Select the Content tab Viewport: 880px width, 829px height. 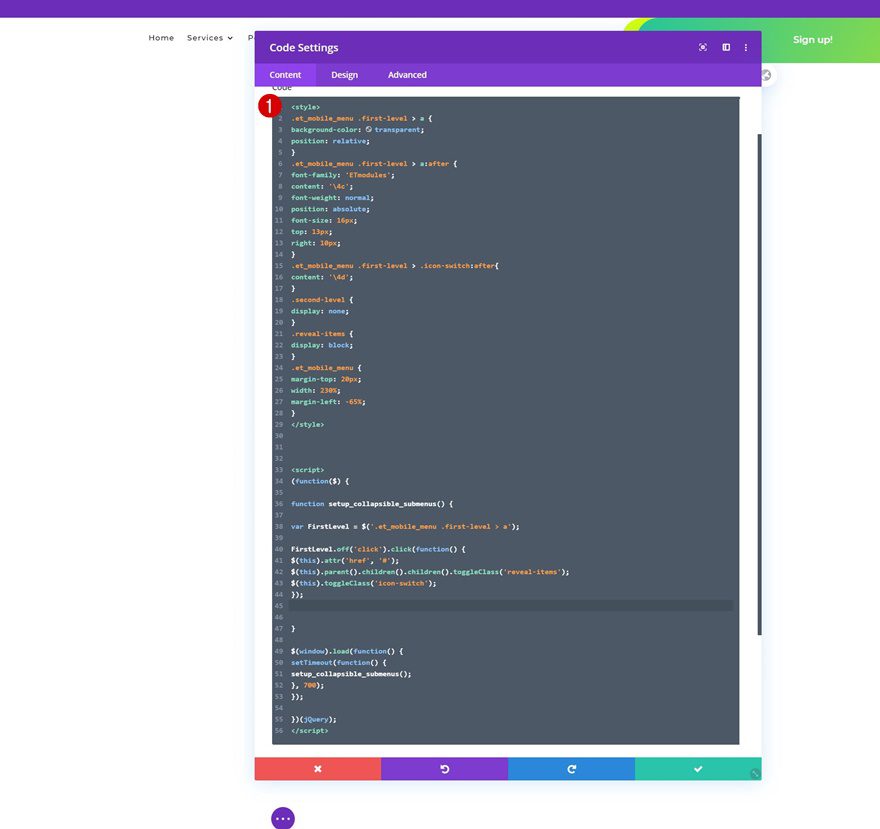point(285,74)
